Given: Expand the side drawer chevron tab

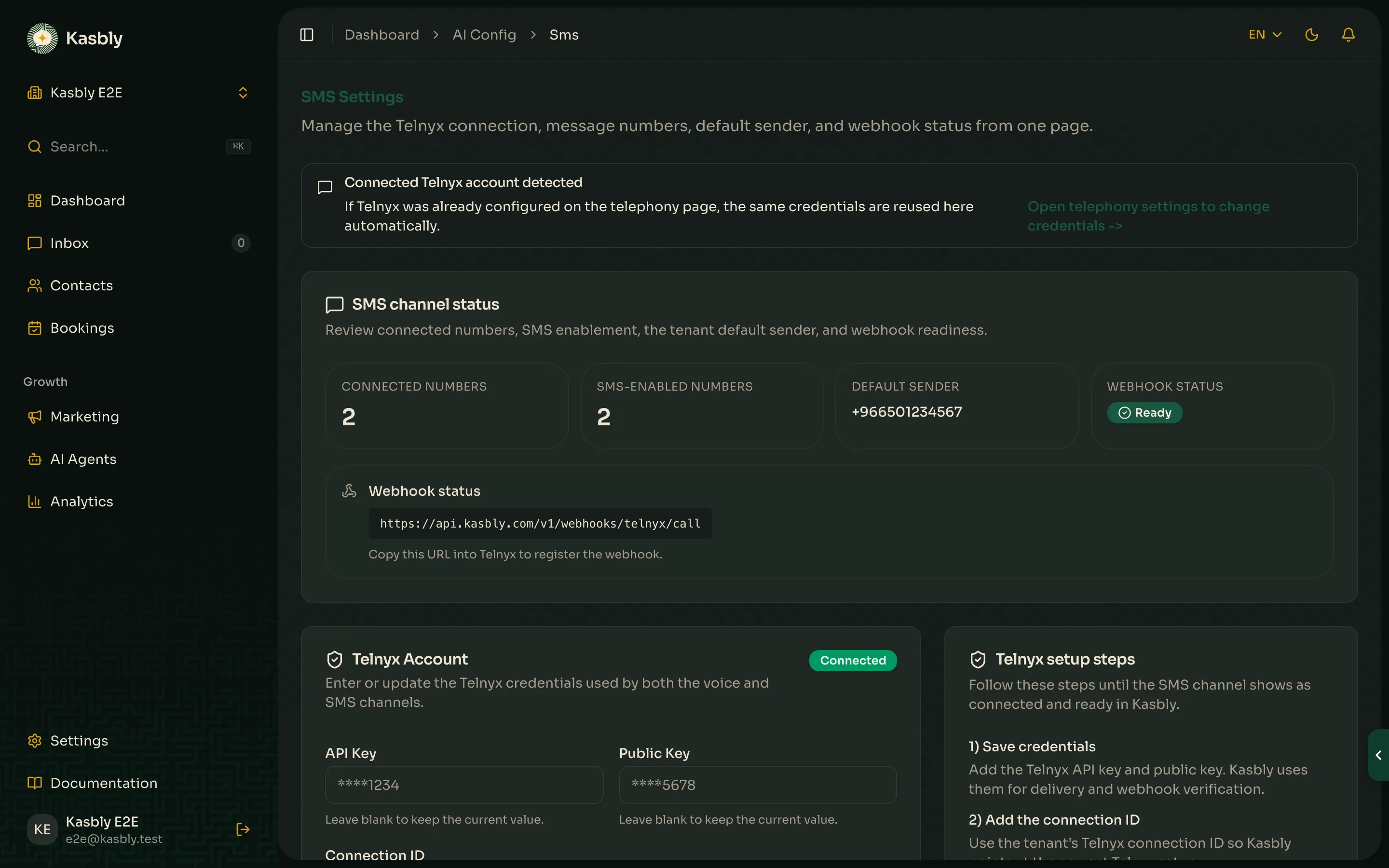Looking at the screenshot, I should 1378,755.
